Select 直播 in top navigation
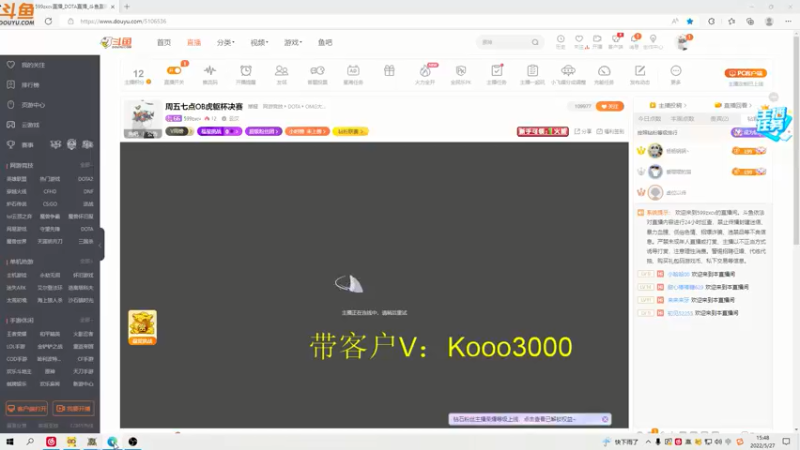The height and width of the screenshot is (450, 800). (x=194, y=42)
